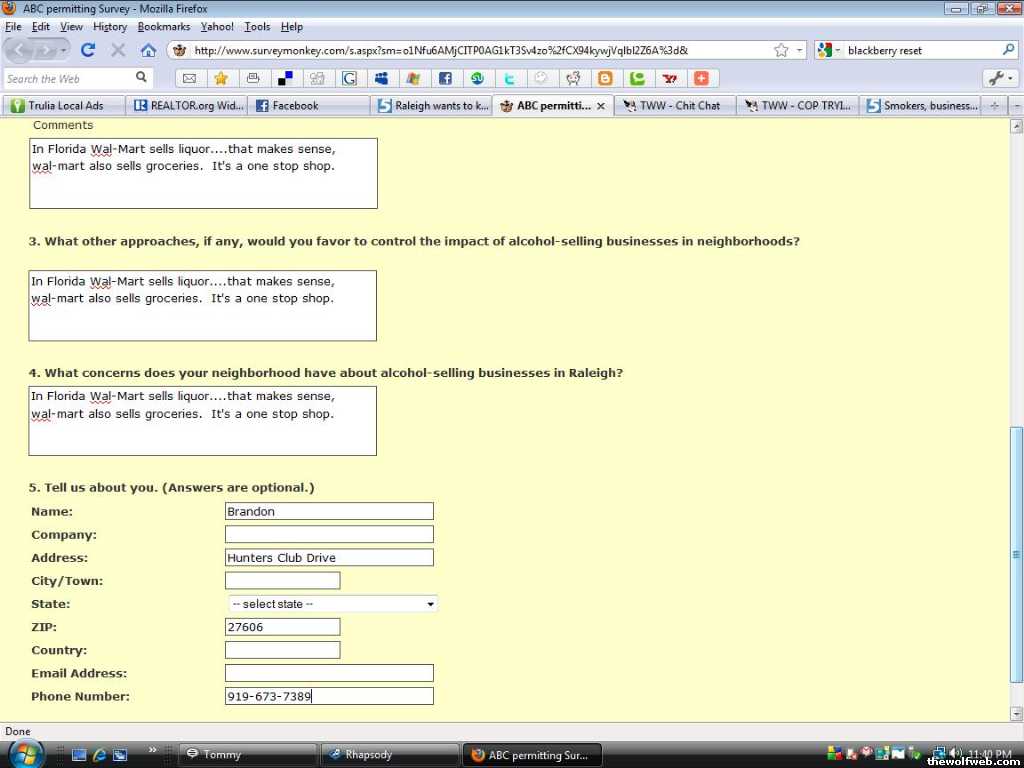
Task: Close the ABC permitting tab
Action: pos(601,106)
